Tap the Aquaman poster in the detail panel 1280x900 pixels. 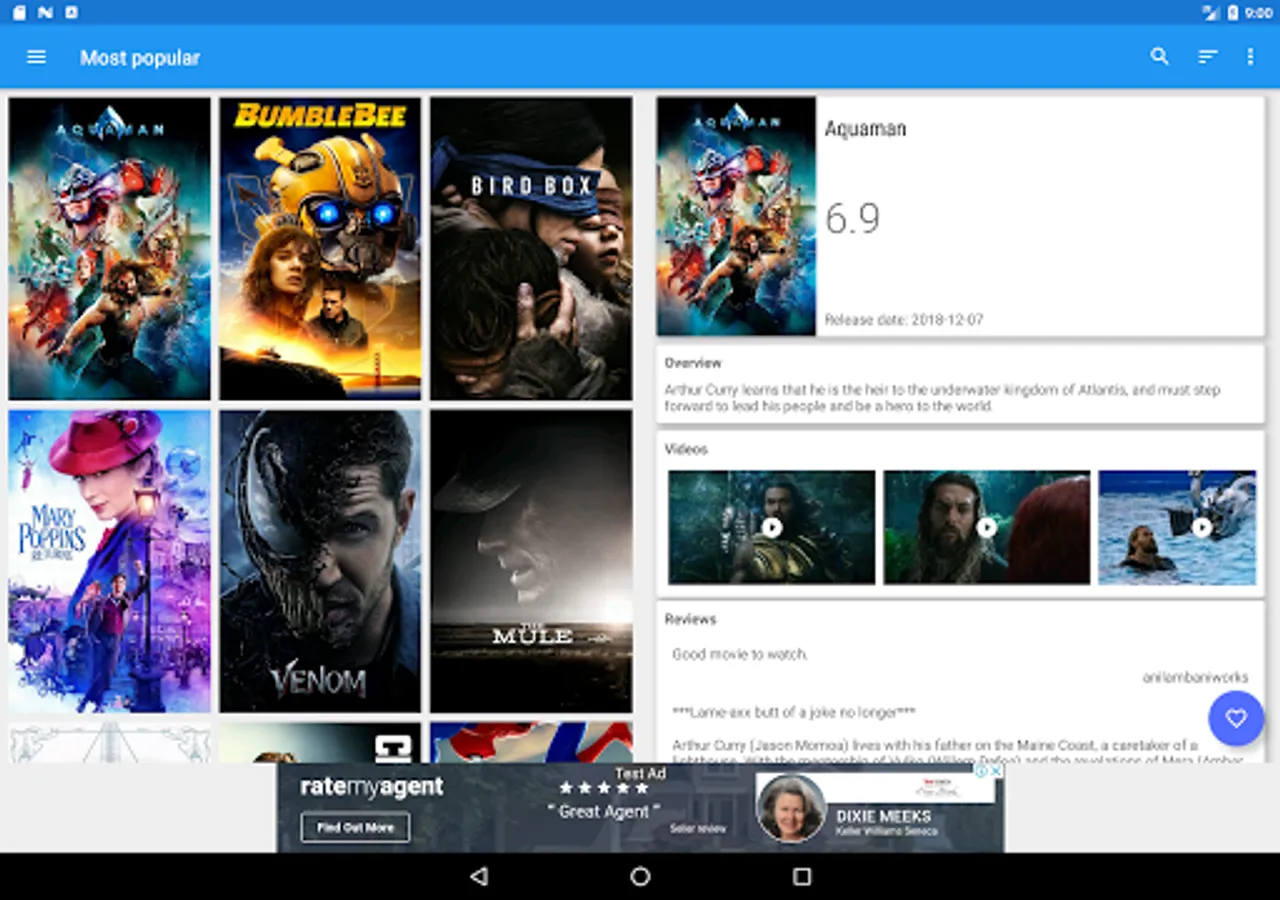coord(736,216)
